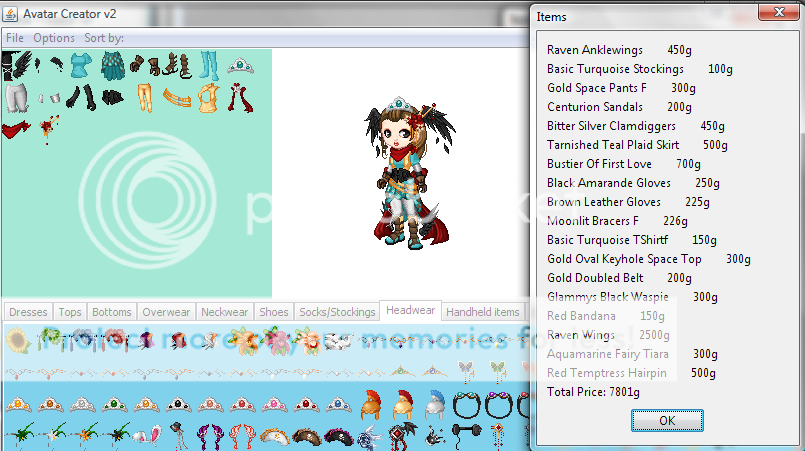
Task: Open the Socks/Stockings tab
Action: [x=338, y=312]
